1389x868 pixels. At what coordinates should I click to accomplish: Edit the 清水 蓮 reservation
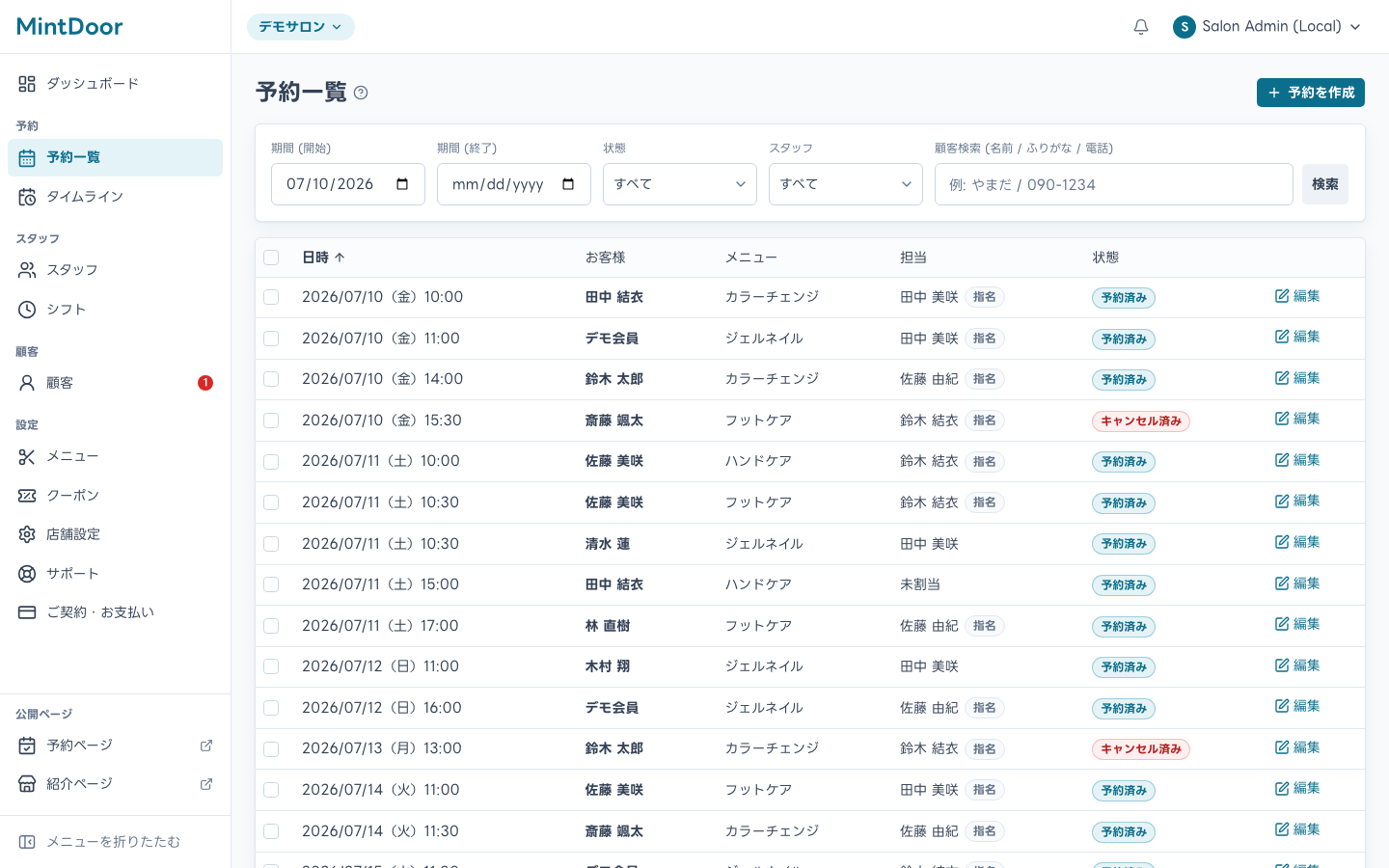click(1297, 542)
